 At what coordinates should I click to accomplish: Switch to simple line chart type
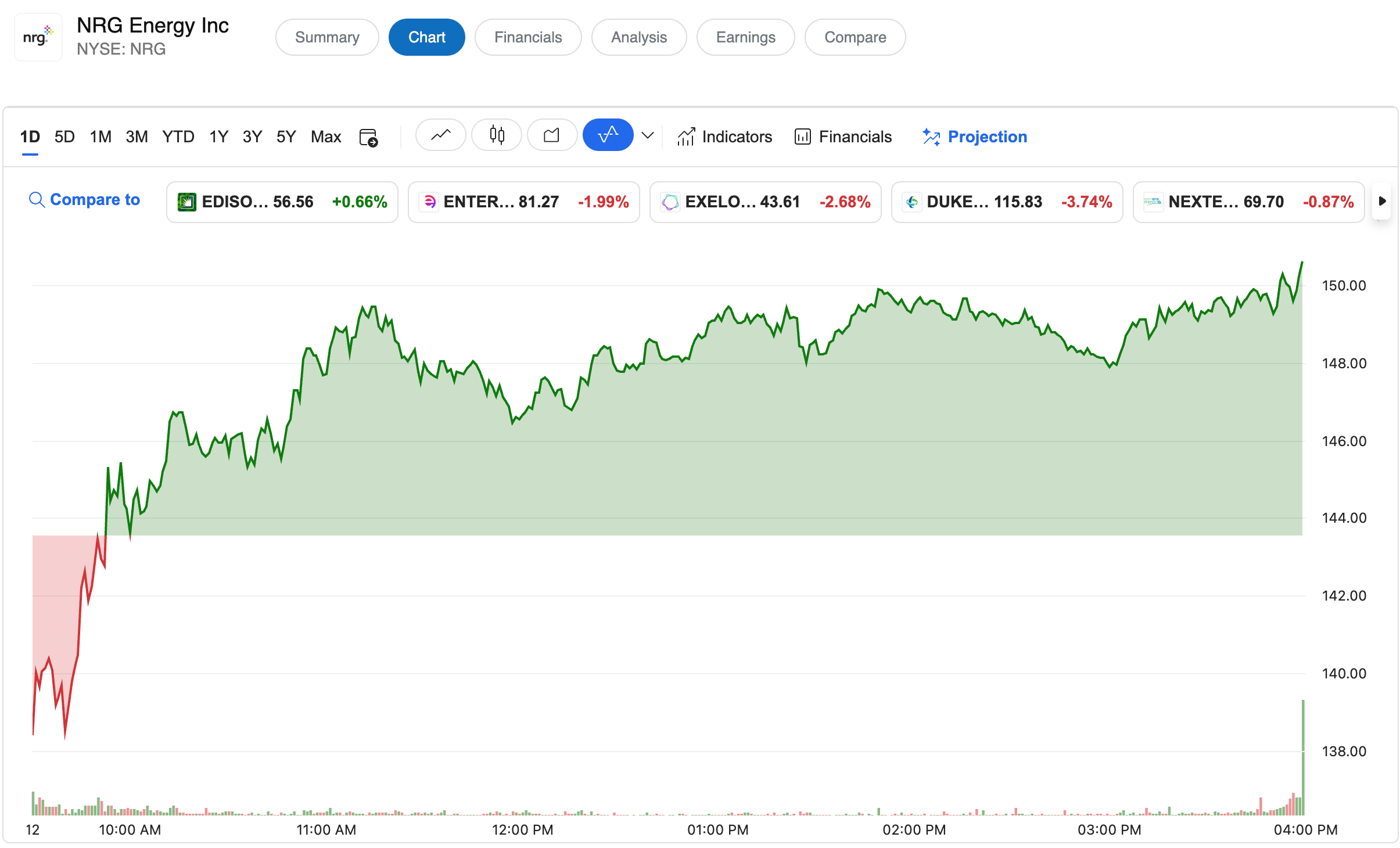point(441,135)
